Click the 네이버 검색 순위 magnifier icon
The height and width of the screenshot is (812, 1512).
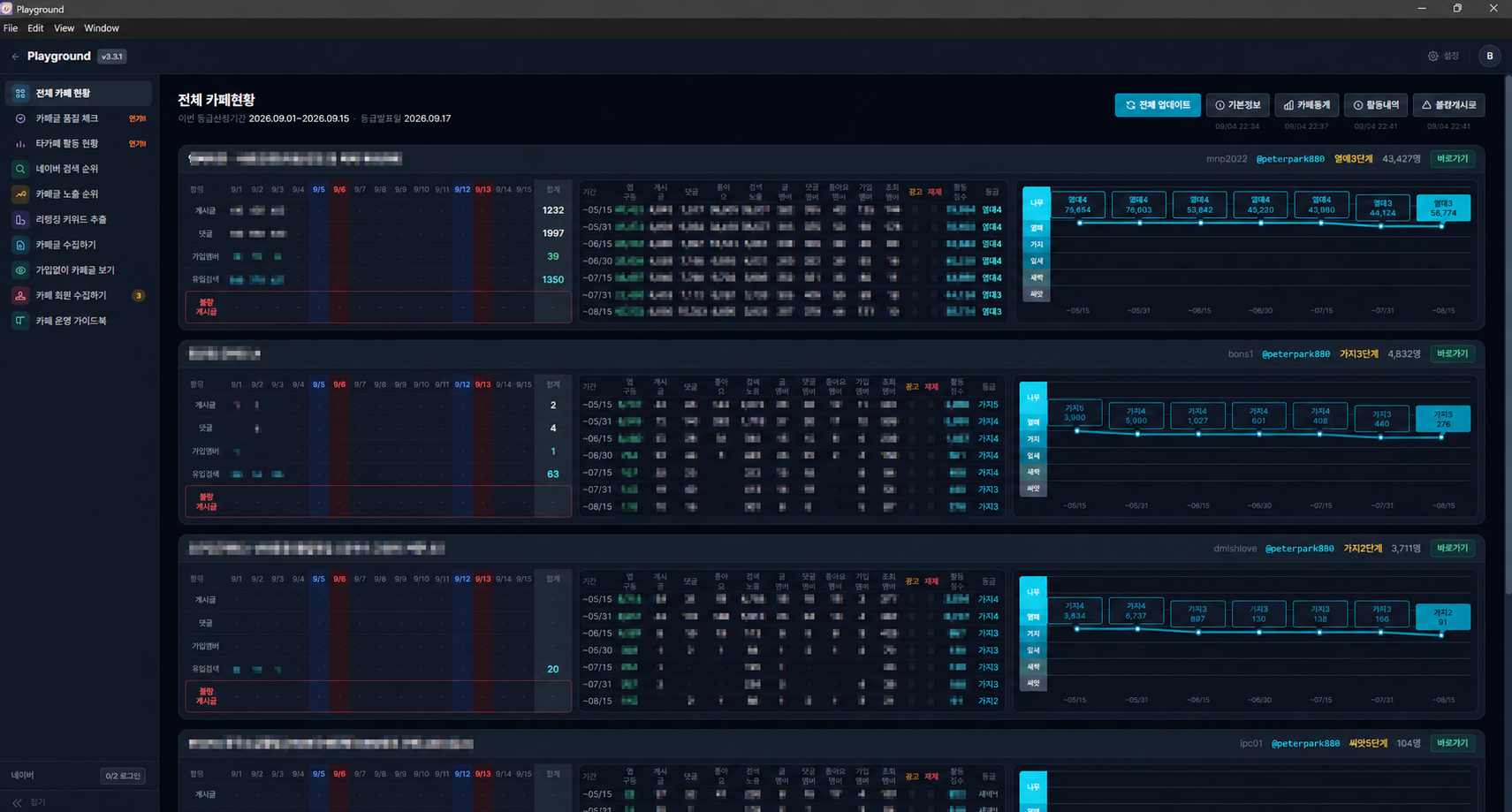[x=20, y=169]
